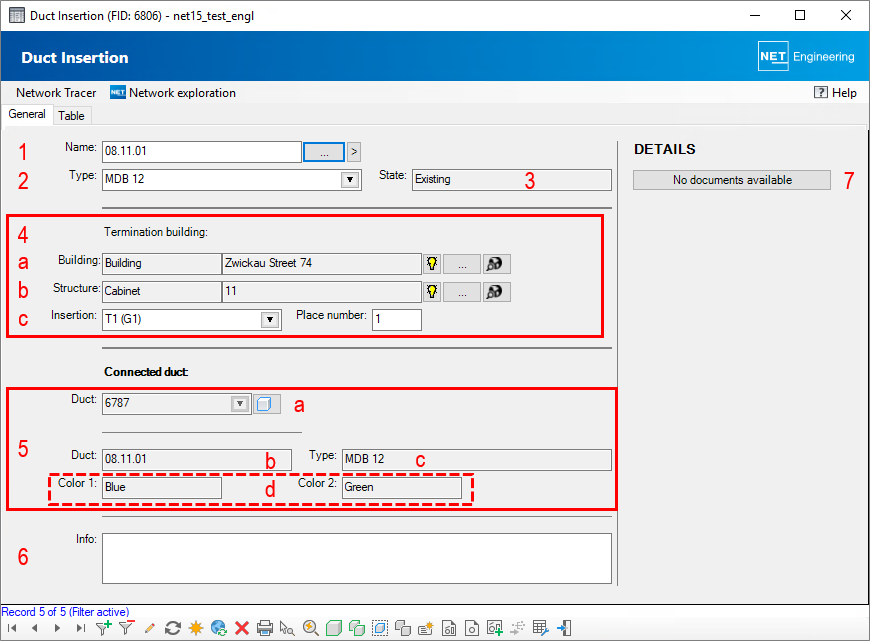Screen dimensions: 870x641
Task: Open the Duct dropdown showing 6787
Action: pyautogui.click(x=240, y=404)
